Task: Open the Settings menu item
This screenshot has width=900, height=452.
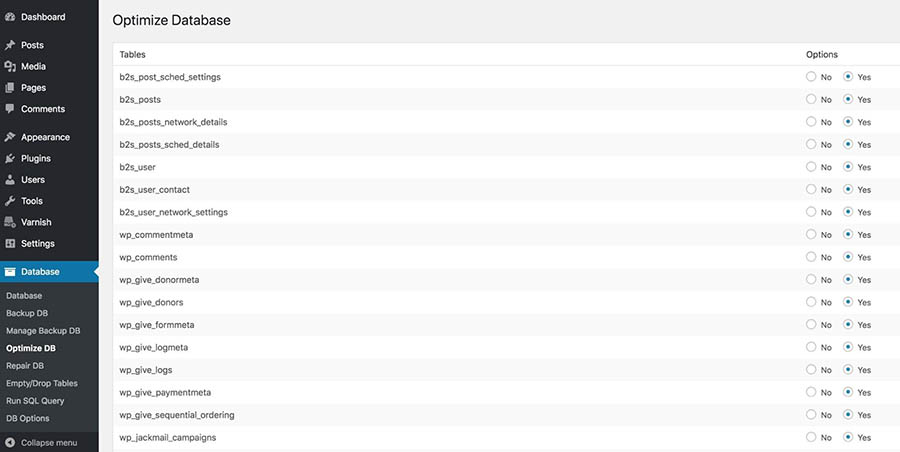Action: tap(38, 244)
